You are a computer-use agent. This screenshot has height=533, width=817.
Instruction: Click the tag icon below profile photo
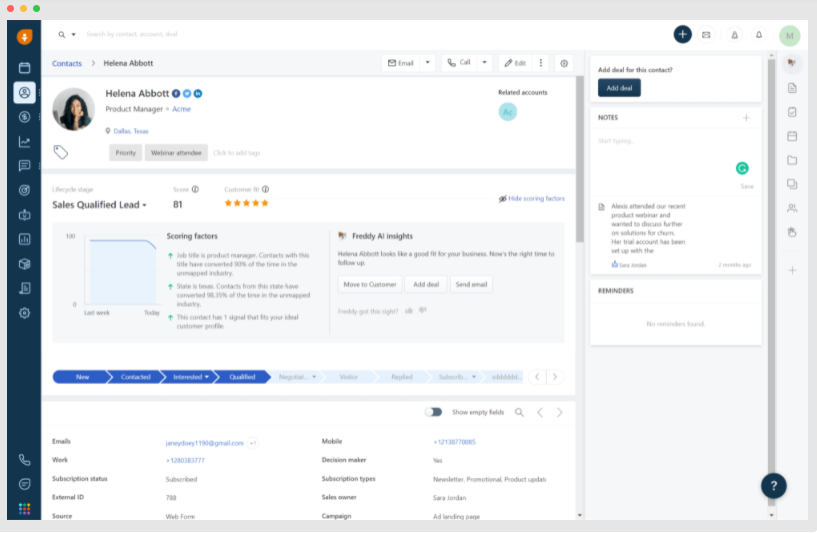60,152
